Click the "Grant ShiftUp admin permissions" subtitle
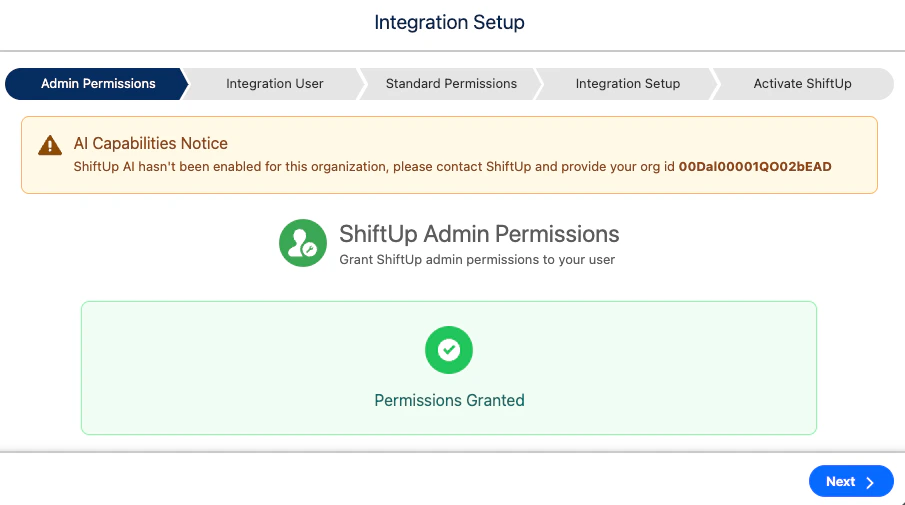 pyautogui.click(x=477, y=260)
